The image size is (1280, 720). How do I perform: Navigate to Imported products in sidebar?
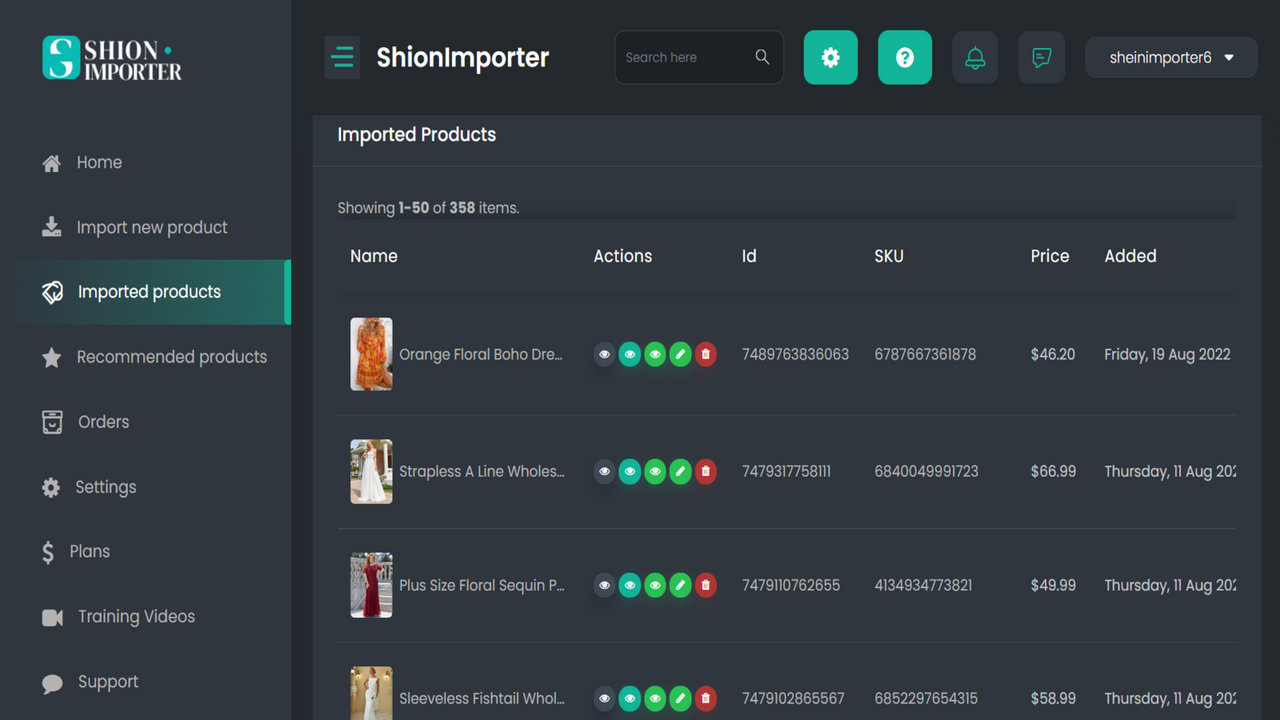point(149,291)
